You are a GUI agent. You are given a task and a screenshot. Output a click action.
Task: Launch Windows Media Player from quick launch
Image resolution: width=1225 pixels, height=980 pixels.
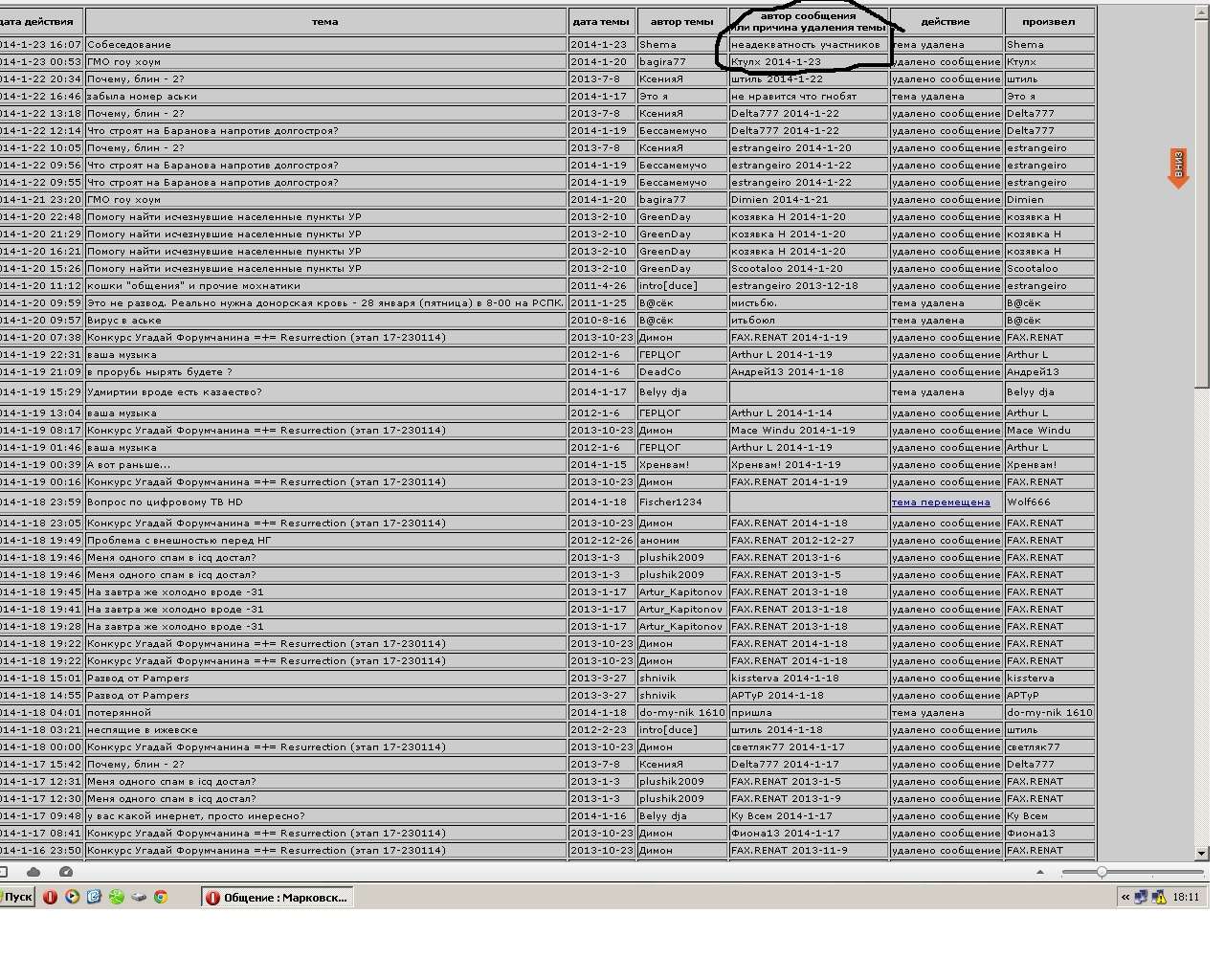pyautogui.click(x=72, y=897)
